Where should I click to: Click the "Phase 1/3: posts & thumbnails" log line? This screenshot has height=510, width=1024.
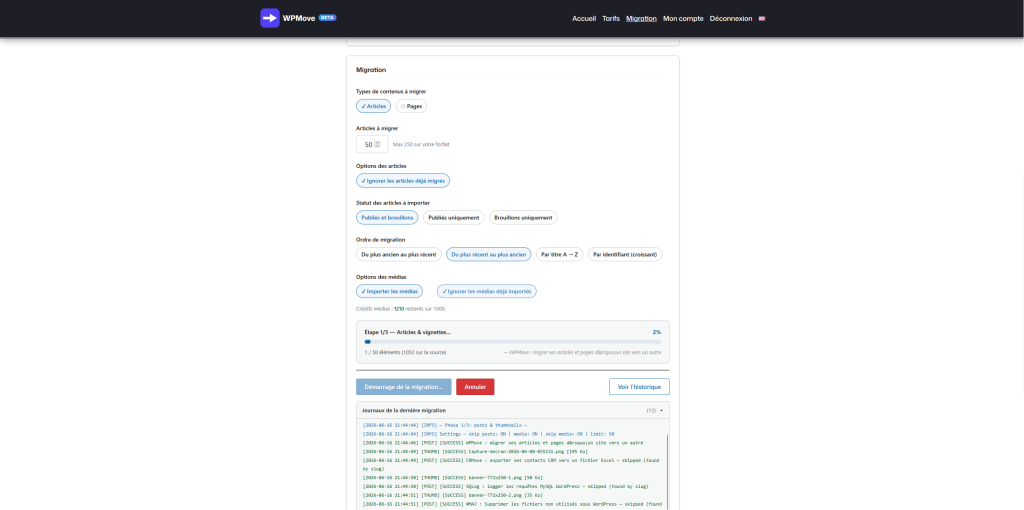point(445,425)
